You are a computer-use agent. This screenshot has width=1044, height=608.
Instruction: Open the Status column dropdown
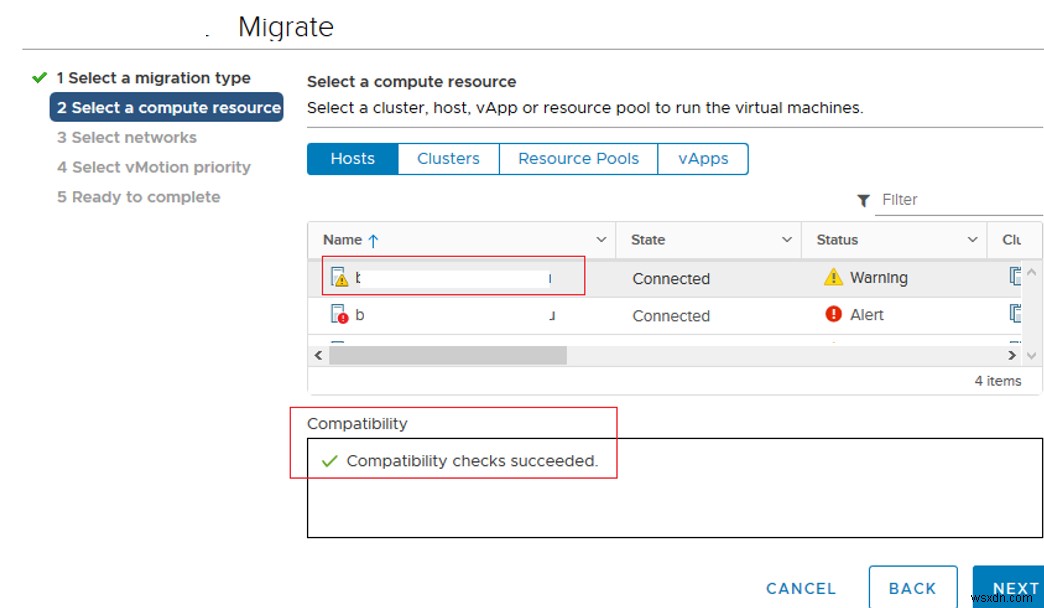coord(969,239)
